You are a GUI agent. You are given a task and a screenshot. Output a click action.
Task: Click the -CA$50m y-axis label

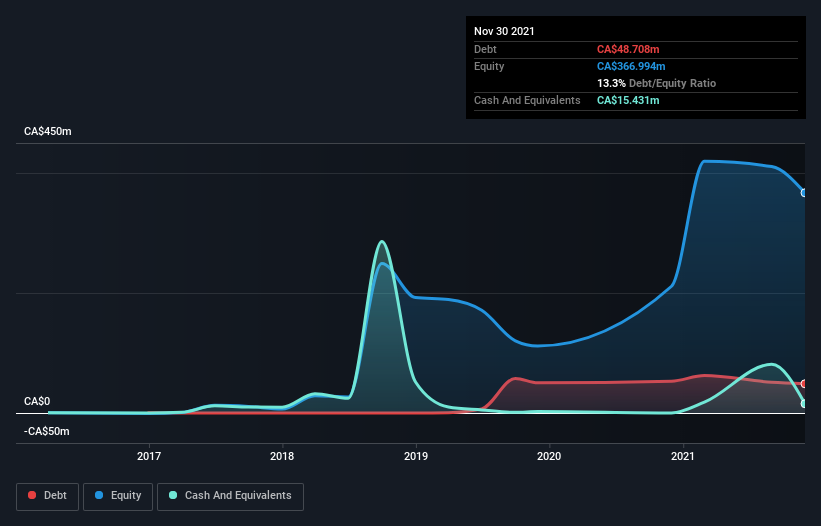pos(47,431)
